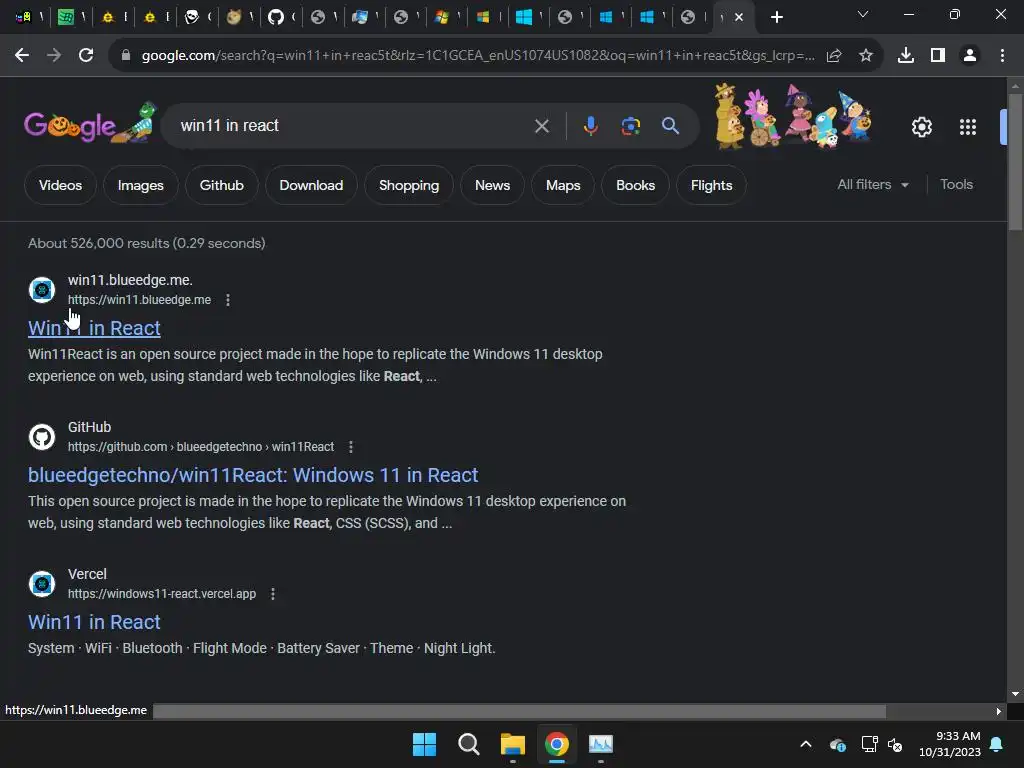Expand the All filters dropdown

click(872, 185)
